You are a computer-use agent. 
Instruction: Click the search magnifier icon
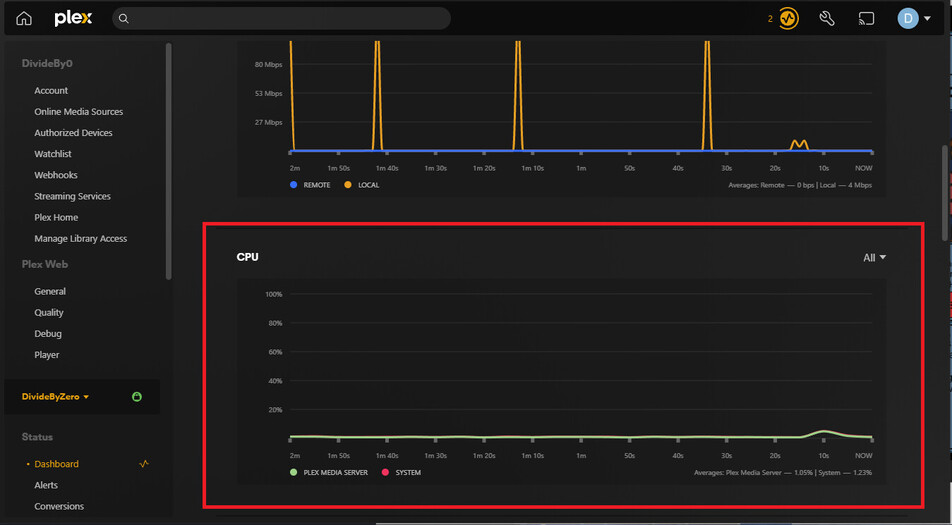point(123,19)
